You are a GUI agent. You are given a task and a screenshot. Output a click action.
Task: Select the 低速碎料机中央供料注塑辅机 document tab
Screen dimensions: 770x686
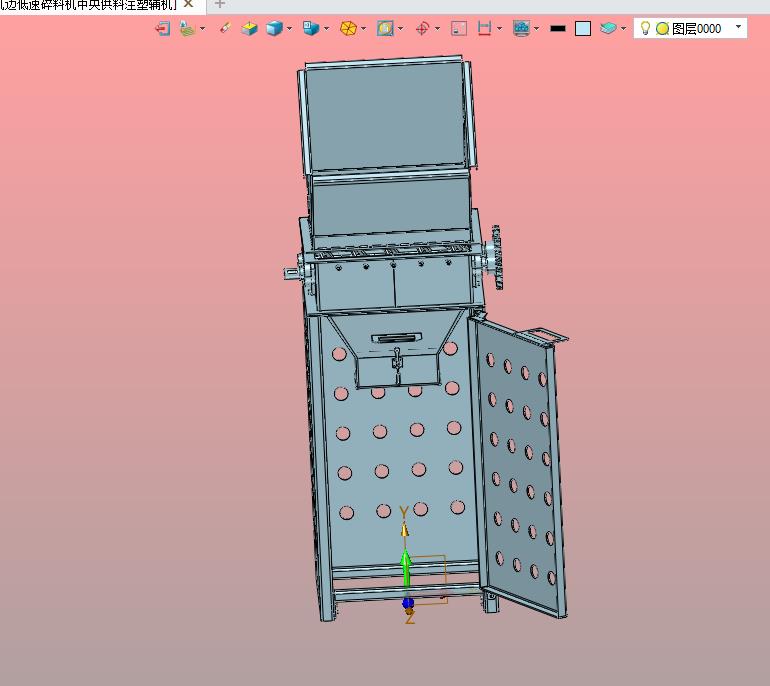(88, 5)
